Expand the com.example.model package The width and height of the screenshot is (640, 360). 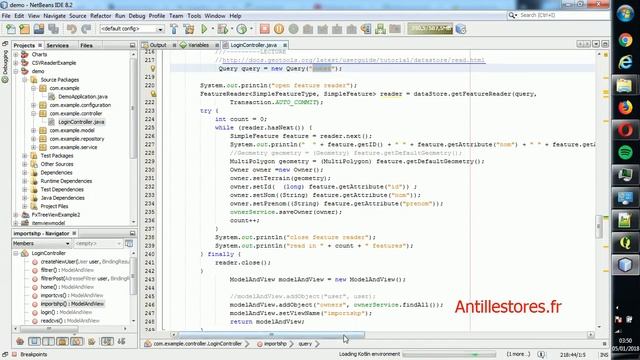click(x=33, y=130)
